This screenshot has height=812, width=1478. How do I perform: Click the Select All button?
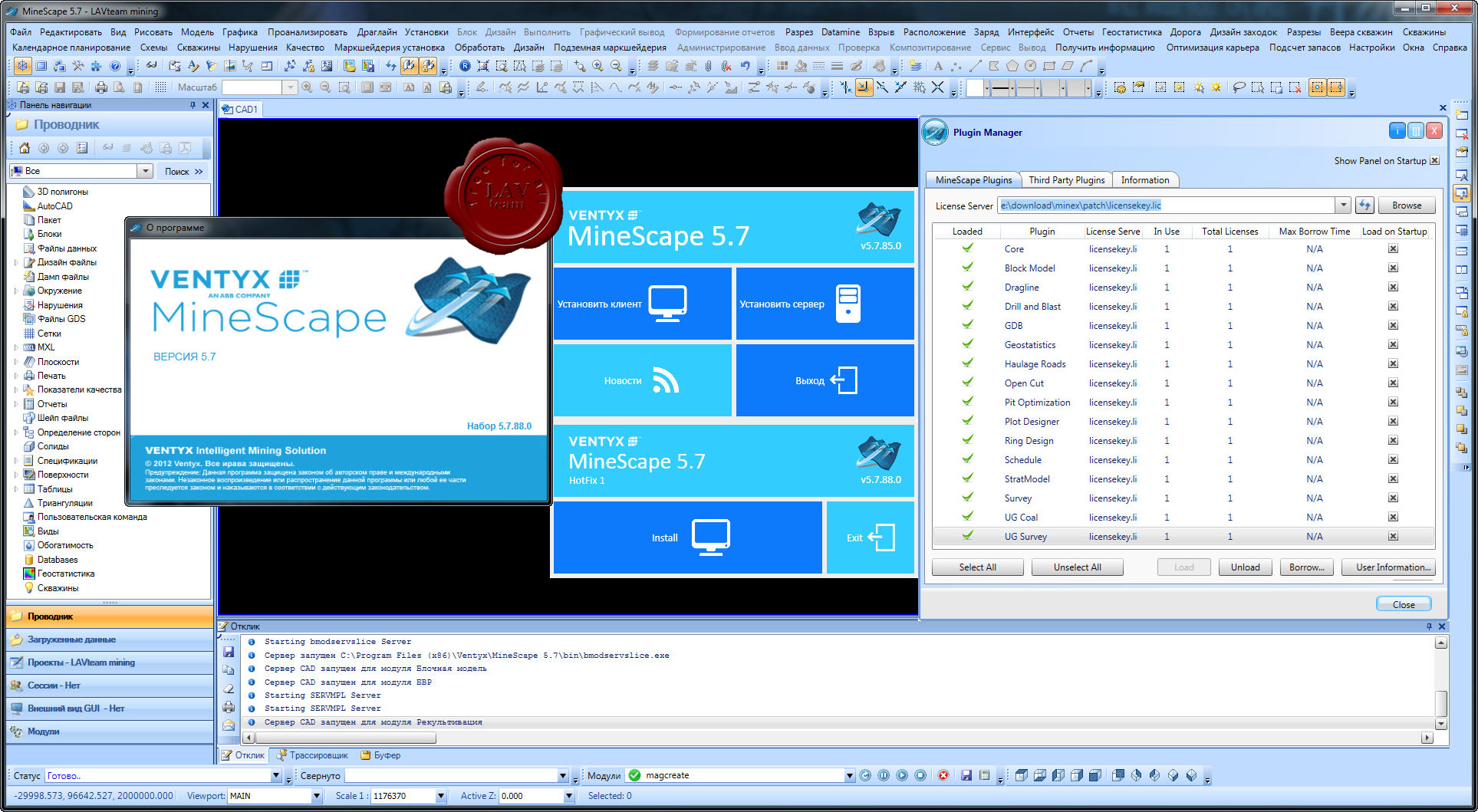tap(977, 567)
